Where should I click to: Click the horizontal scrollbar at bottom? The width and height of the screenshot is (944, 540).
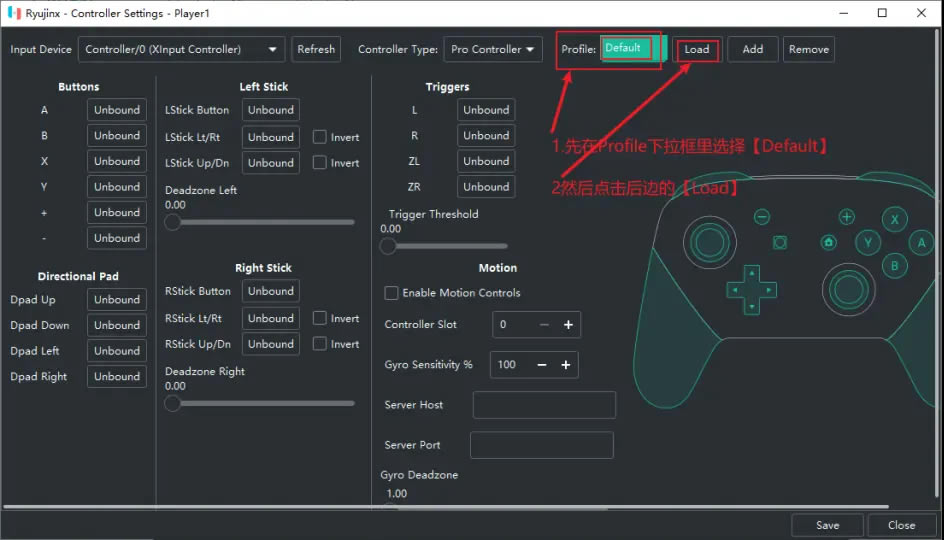click(446, 507)
